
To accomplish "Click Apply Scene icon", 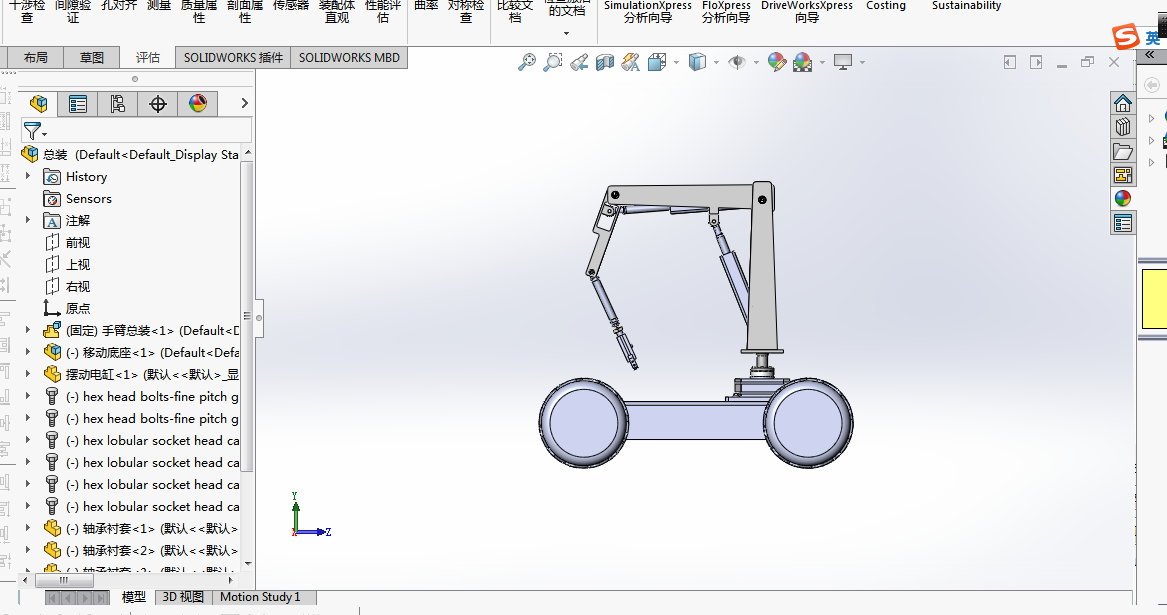I will [x=802, y=63].
